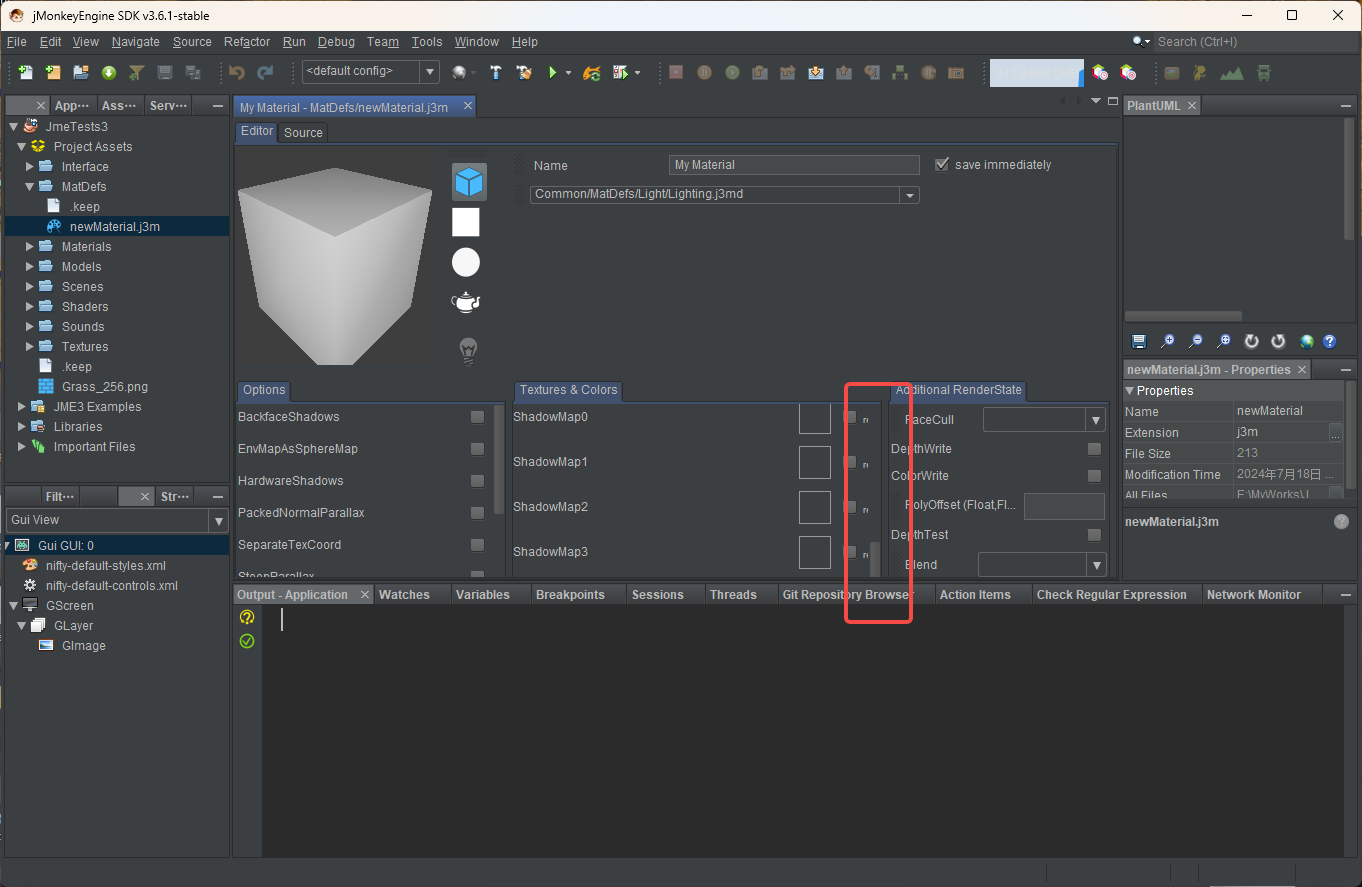Select nifty-default-controls.xml in the tree
1362x887 pixels.
click(x=111, y=586)
